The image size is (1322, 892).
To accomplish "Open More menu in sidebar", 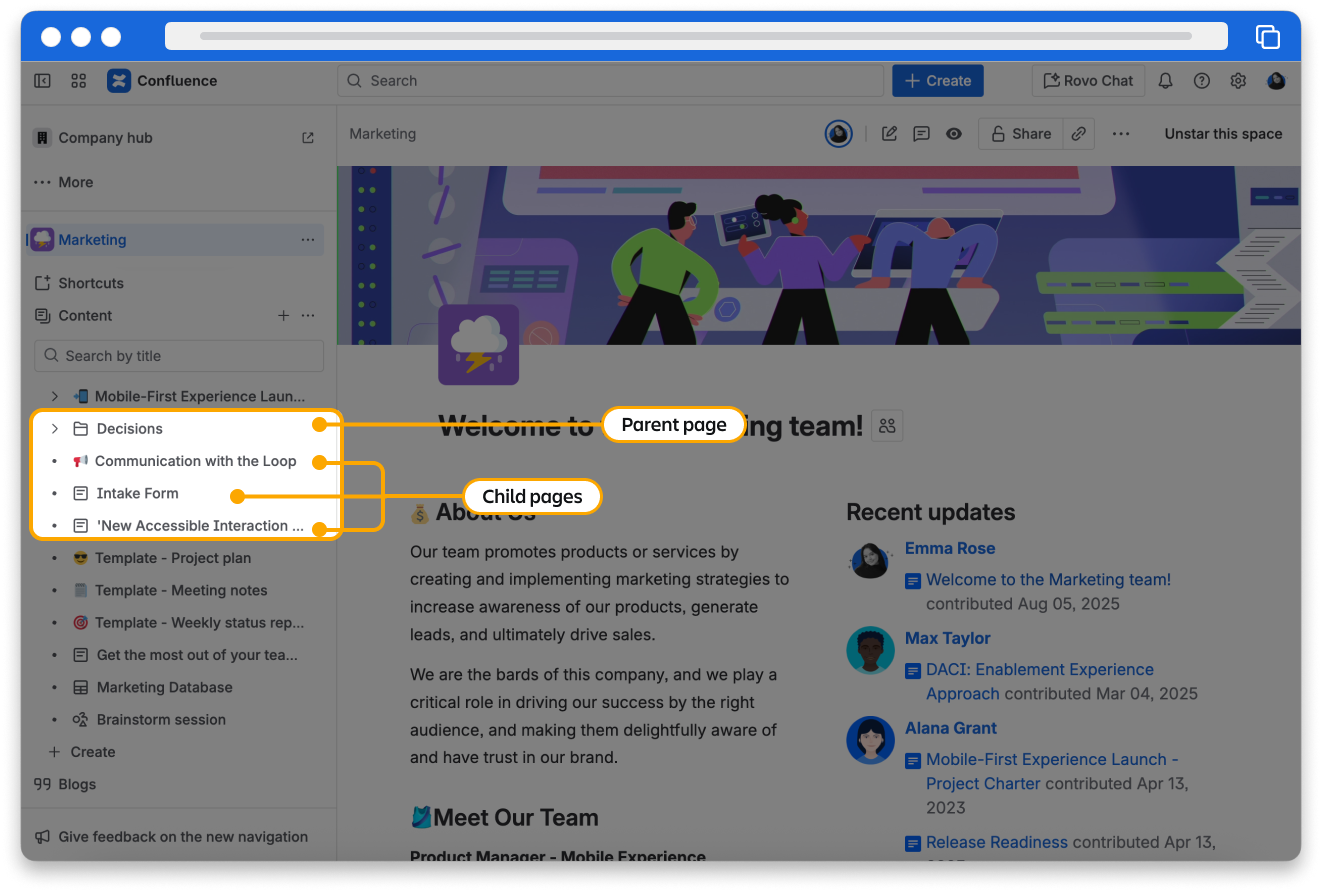I will [x=64, y=182].
